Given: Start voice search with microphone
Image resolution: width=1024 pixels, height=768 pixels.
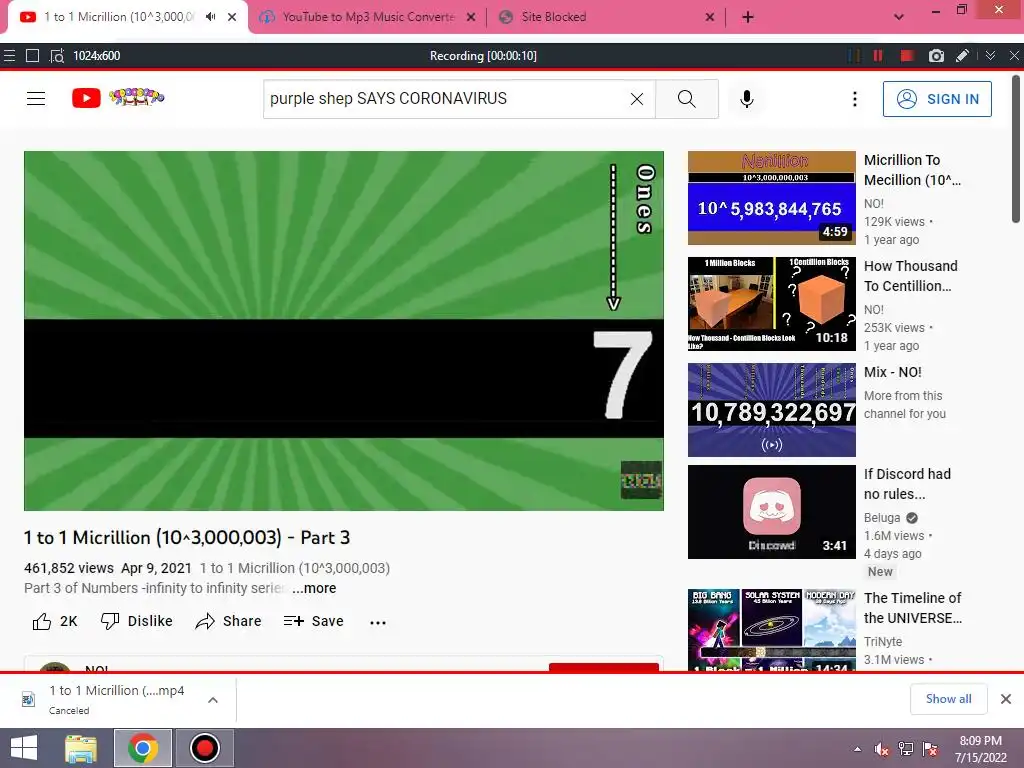Looking at the screenshot, I should [x=746, y=99].
